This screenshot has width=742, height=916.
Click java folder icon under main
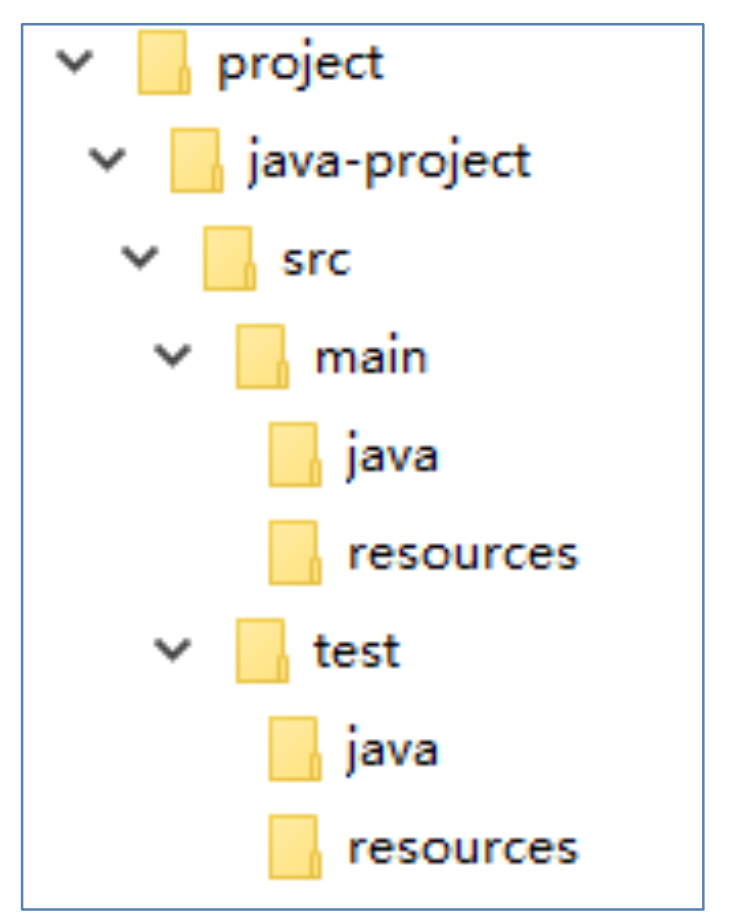[295, 455]
